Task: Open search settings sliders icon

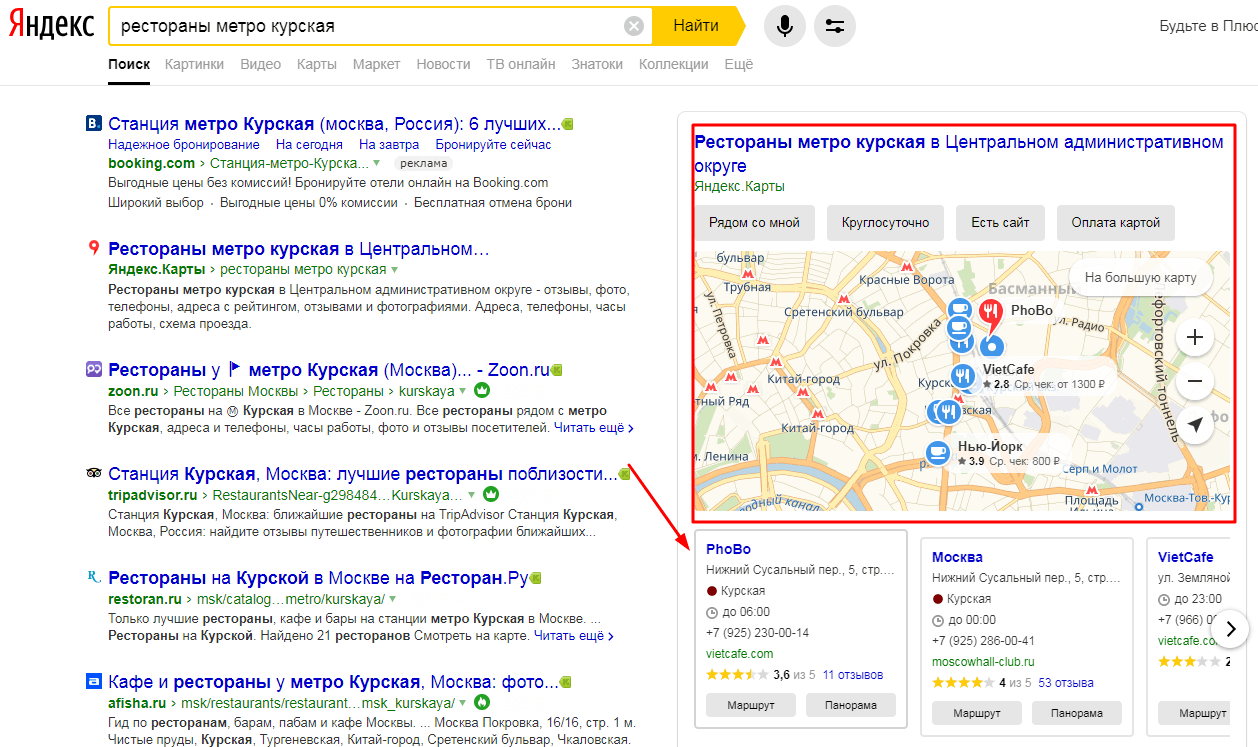Action: [x=835, y=26]
